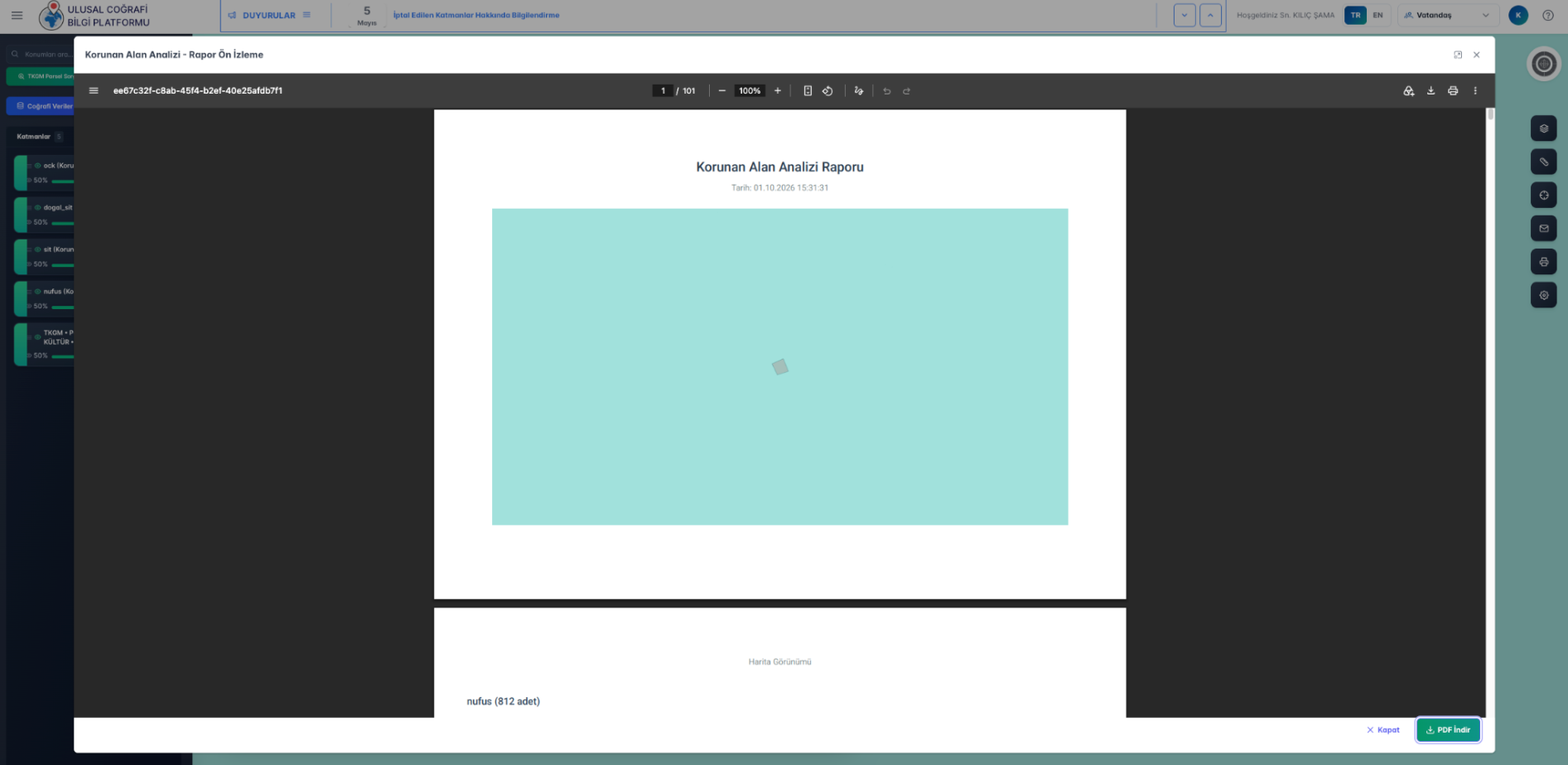Switch language to EN
Viewport: 1568px width, 765px height.
pyautogui.click(x=1377, y=15)
